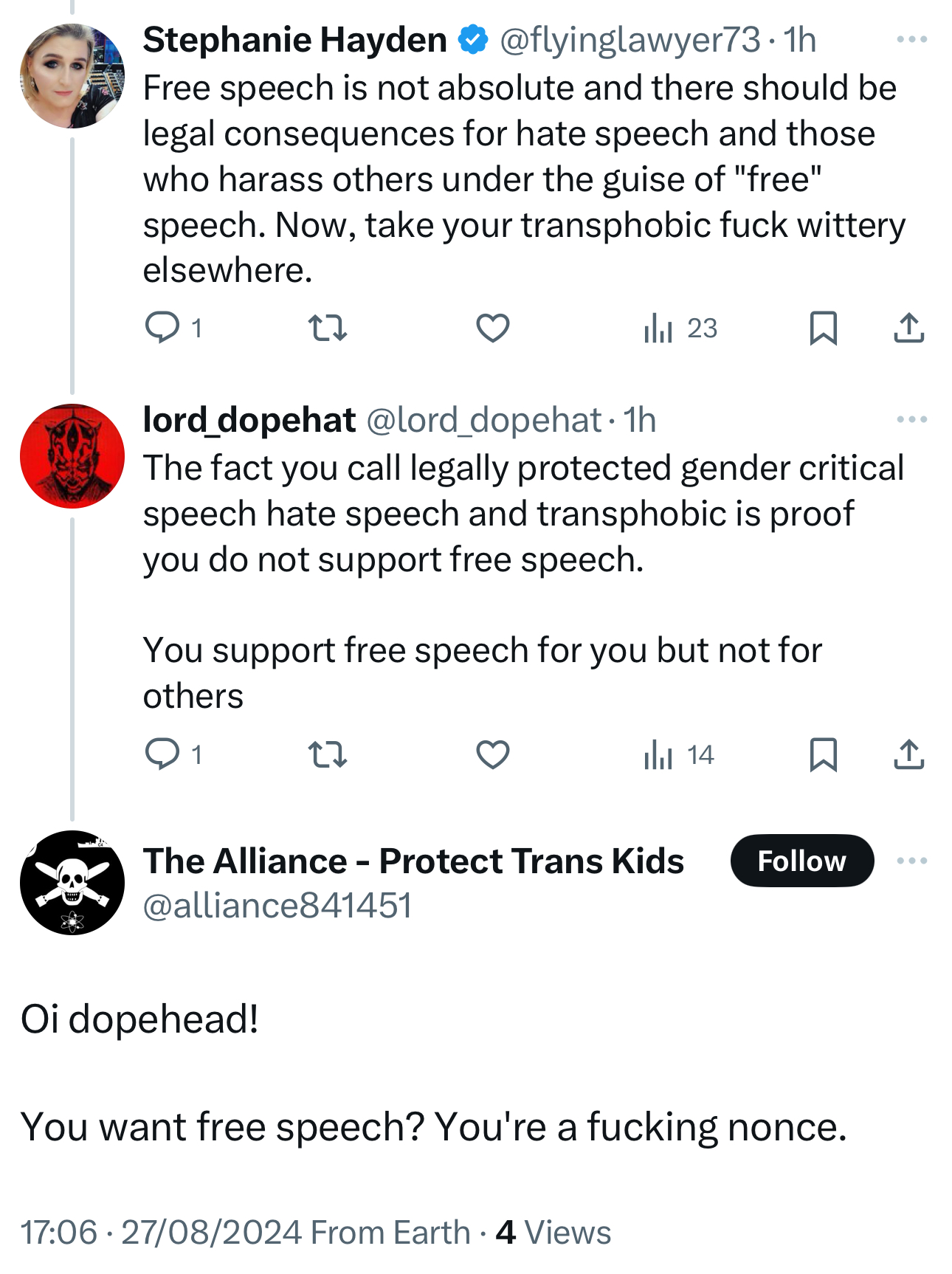Open @flyinglawyer73 profile handle
This screenshot has width=952, height=1274.
point(630,40)
